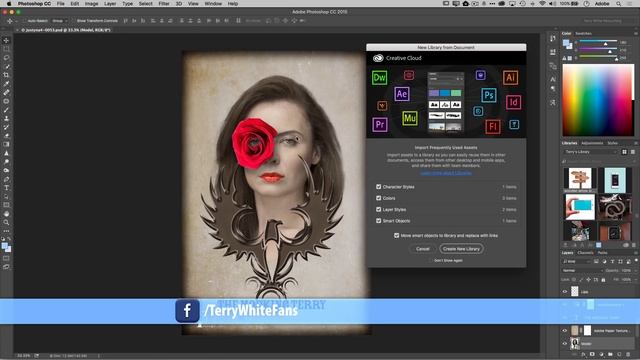The image size is (640, 360).
Task: Switch to the Channels tab
Action: point(585,253)
